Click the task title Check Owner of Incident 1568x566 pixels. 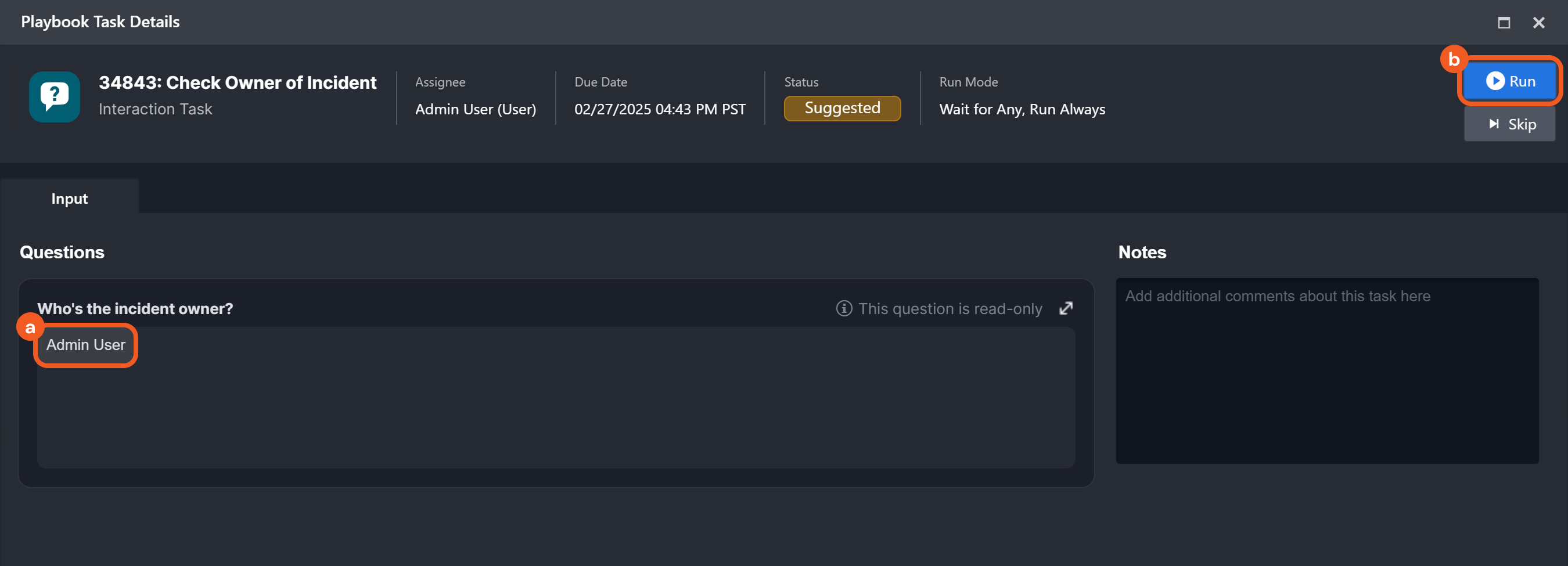coord(238,83)
